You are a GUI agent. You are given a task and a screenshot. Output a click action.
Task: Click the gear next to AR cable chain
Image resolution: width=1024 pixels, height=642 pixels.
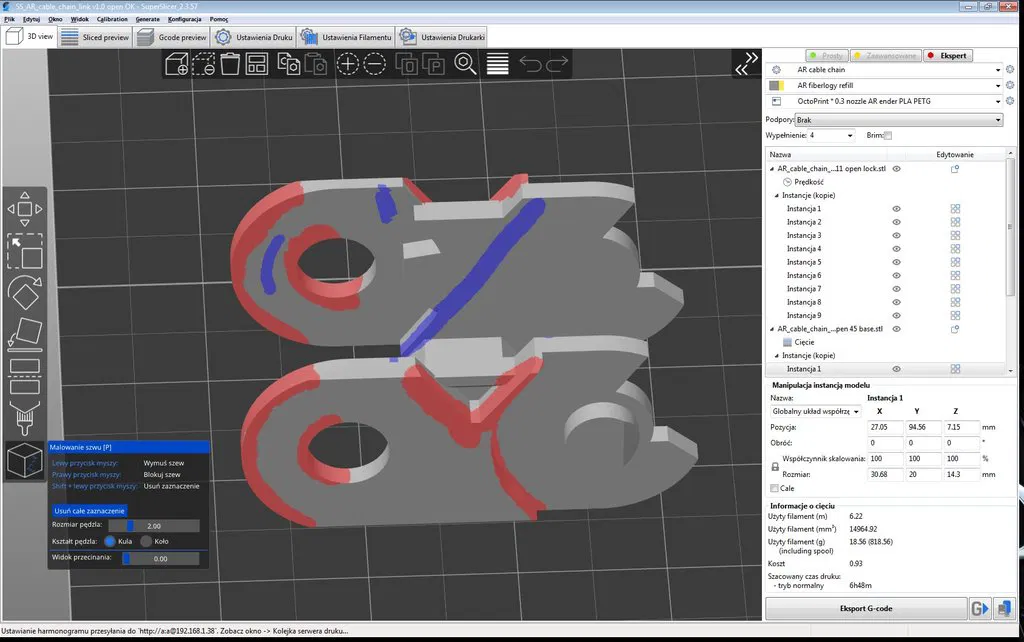tap(1010, 69)
